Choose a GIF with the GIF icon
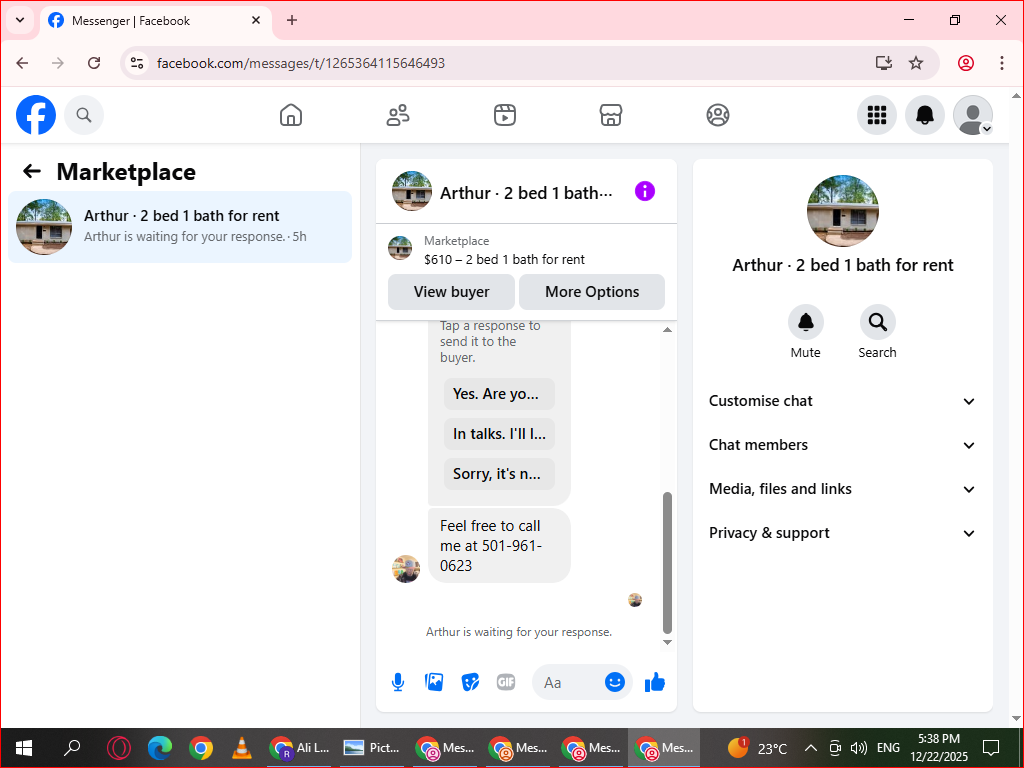 tap(506, 682)
